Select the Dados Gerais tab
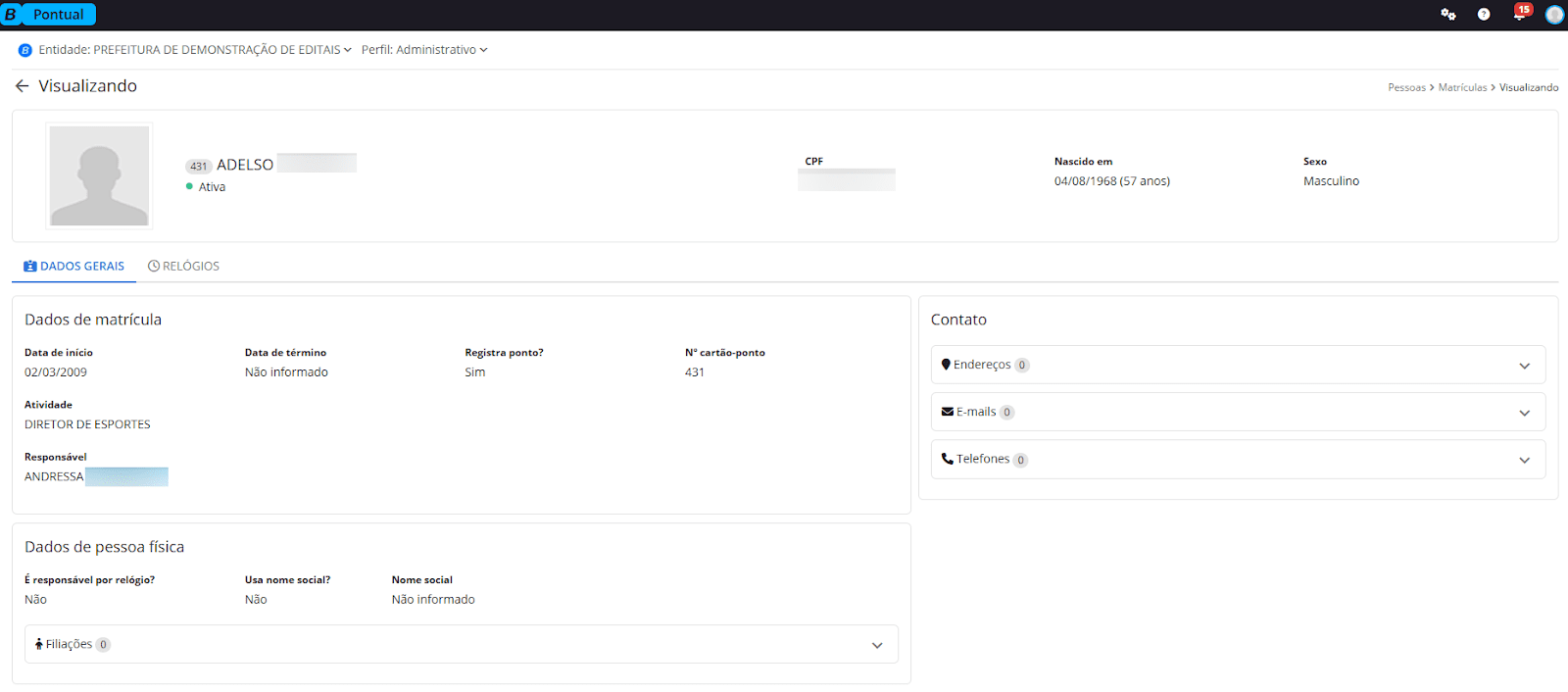The width and height of the screenshot is (1568, 692). (74, 267)
